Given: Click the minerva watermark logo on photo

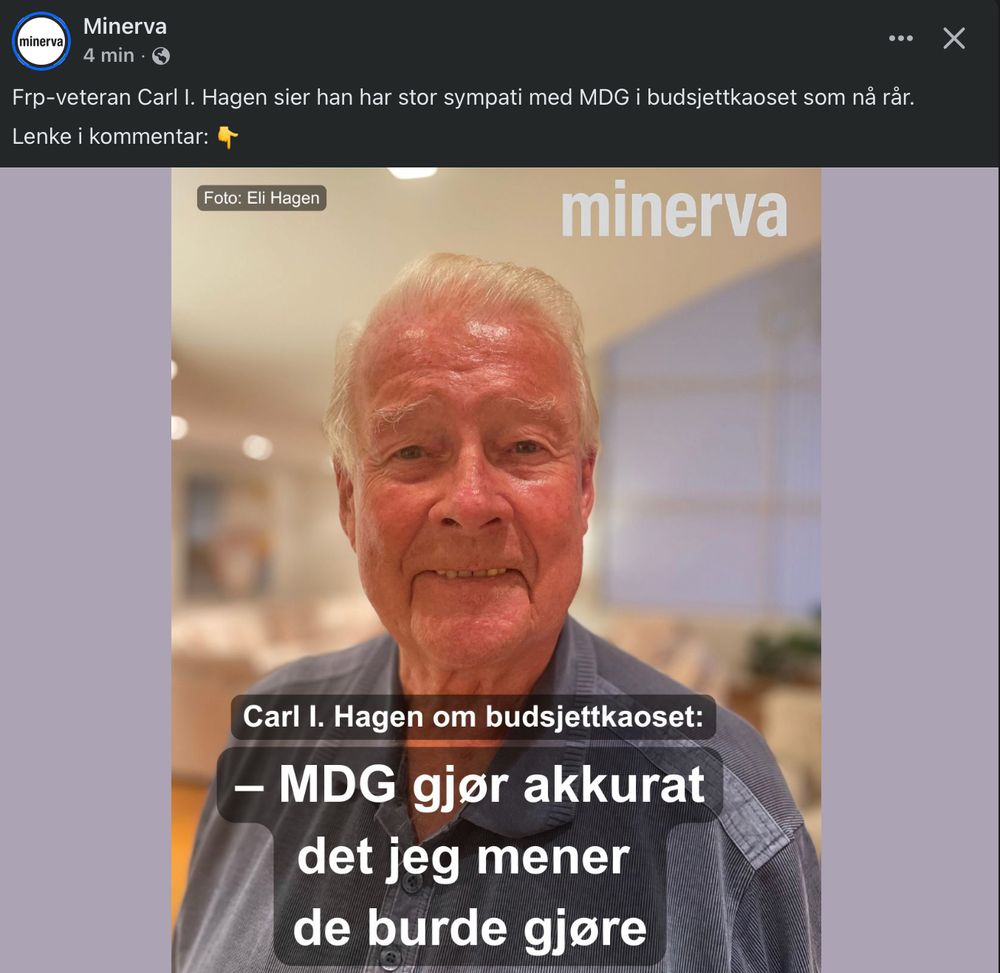Looking at the screenshot, I should coord(674,209).
